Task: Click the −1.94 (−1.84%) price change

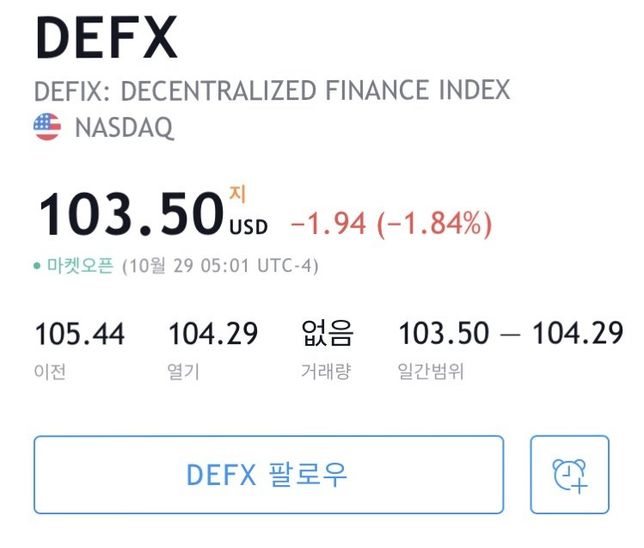Action: (391, 223)
